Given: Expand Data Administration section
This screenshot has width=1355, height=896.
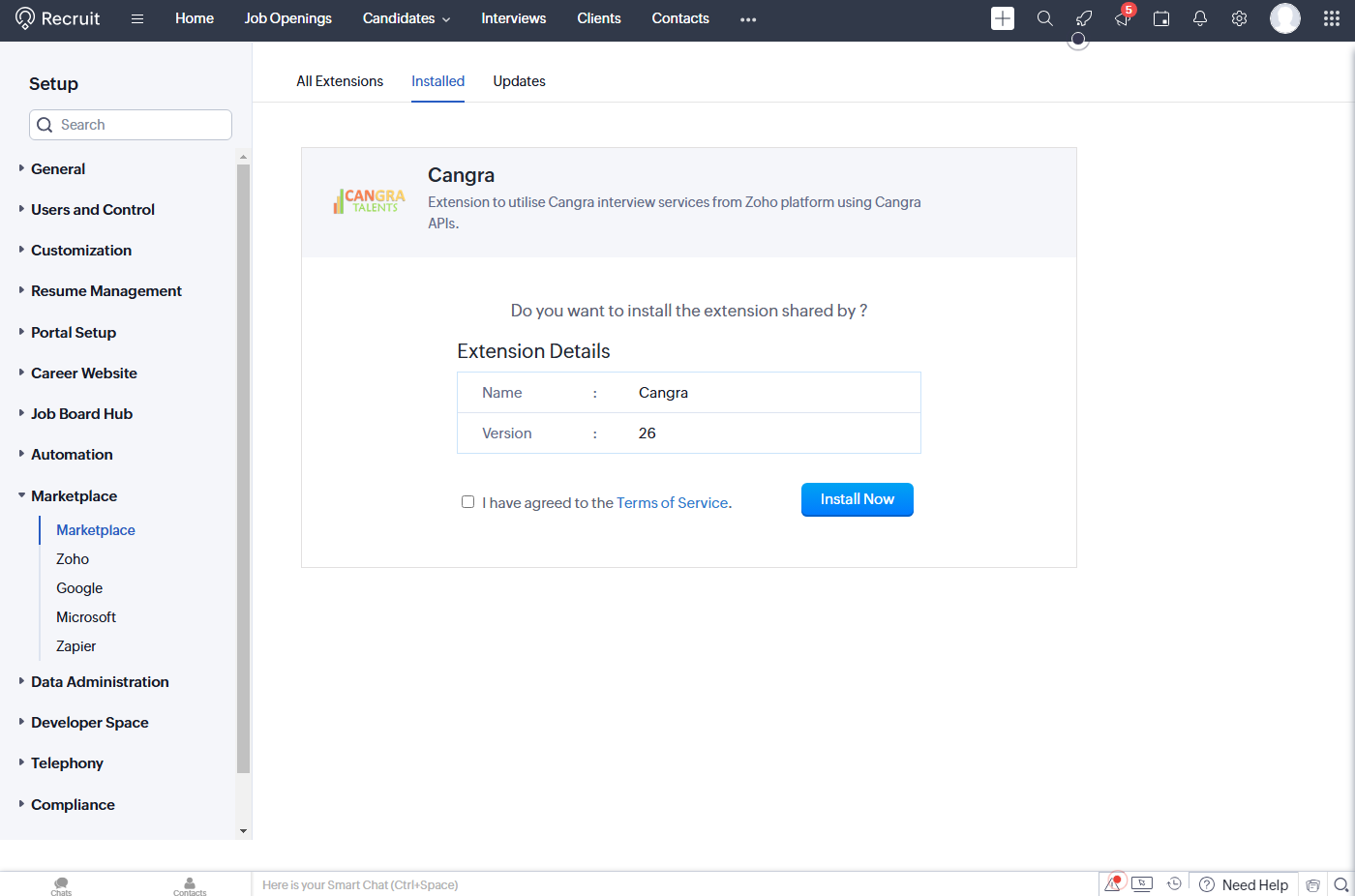Looking at the screenshot, I should coord(100,681).
